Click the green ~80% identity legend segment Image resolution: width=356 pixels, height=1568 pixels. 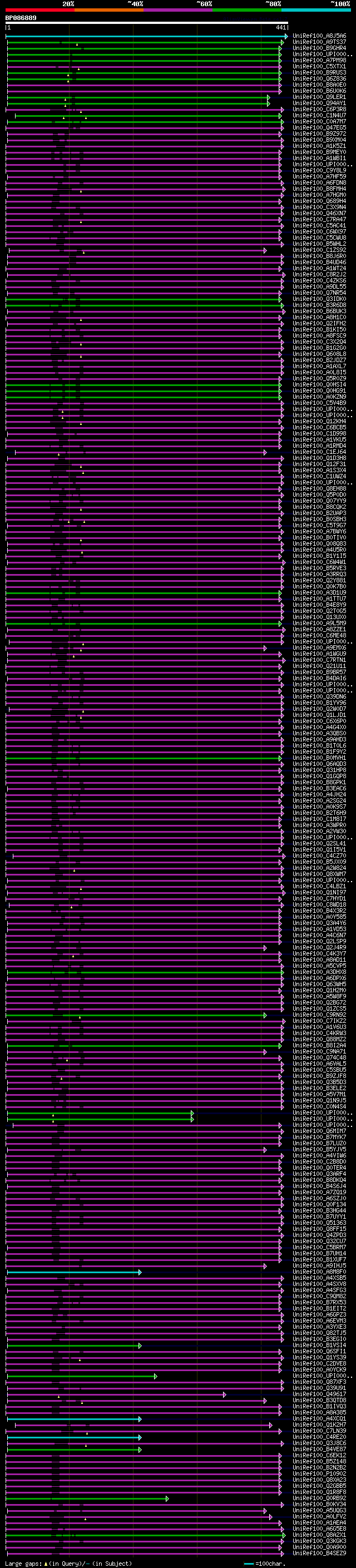point(247,10)
